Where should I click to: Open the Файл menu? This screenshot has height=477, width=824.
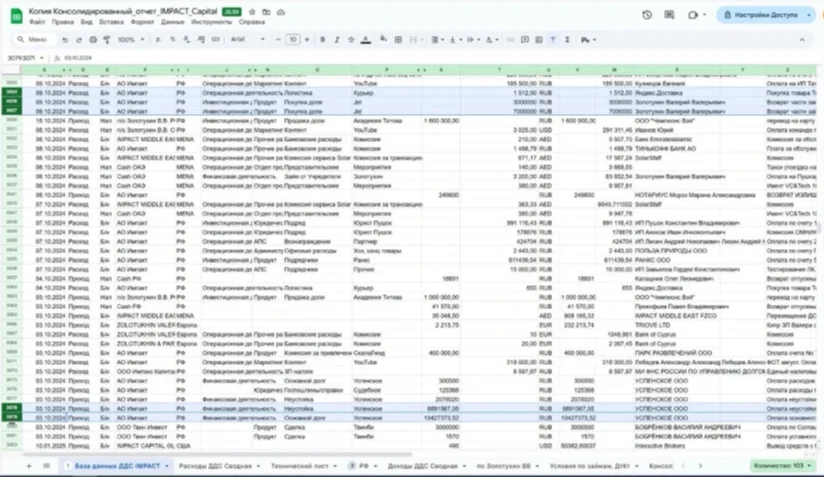(37, 22)
